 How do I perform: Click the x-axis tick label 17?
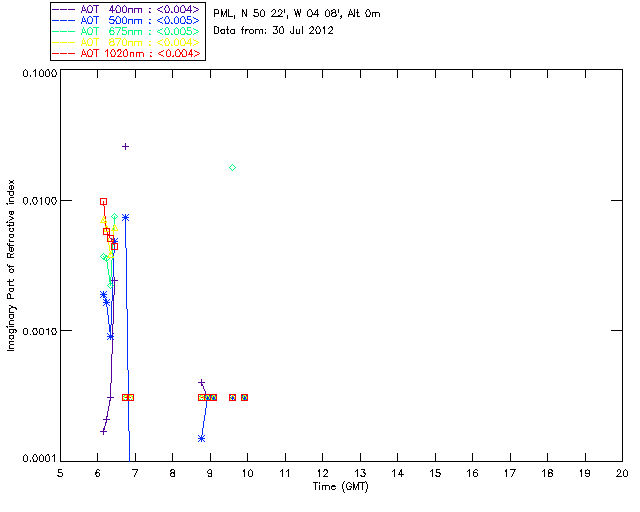pyautogui.click(x=510, y=473)
